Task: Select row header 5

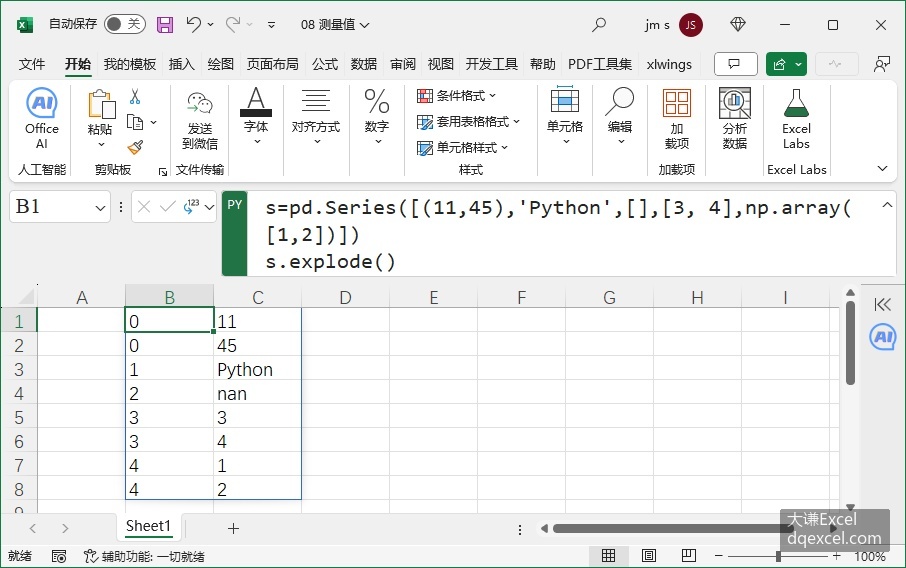Action: click(x=18, y=418)
